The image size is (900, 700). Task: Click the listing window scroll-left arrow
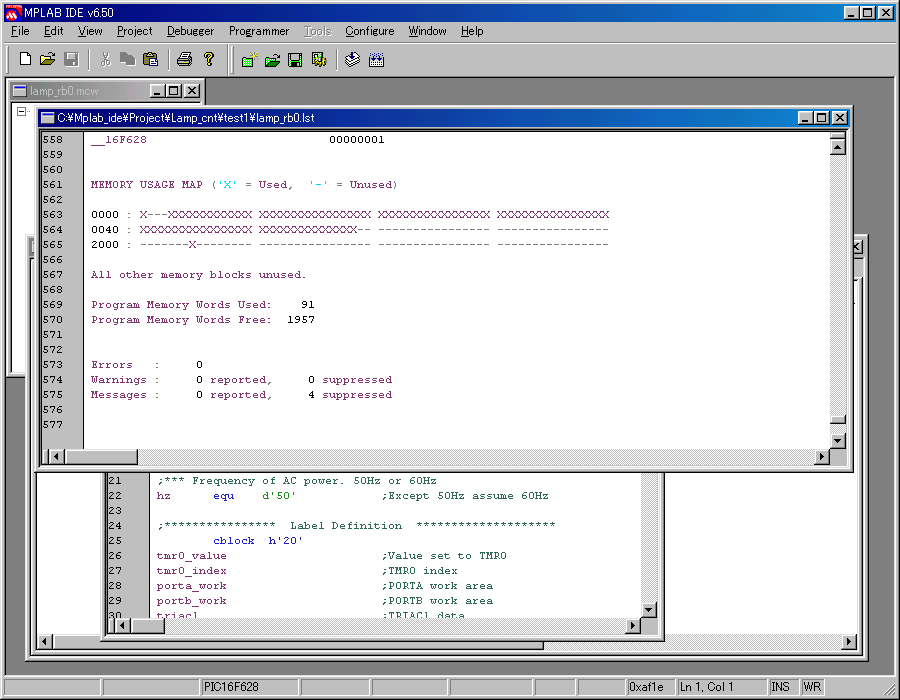pyautogui.click(x=56, y=456)
